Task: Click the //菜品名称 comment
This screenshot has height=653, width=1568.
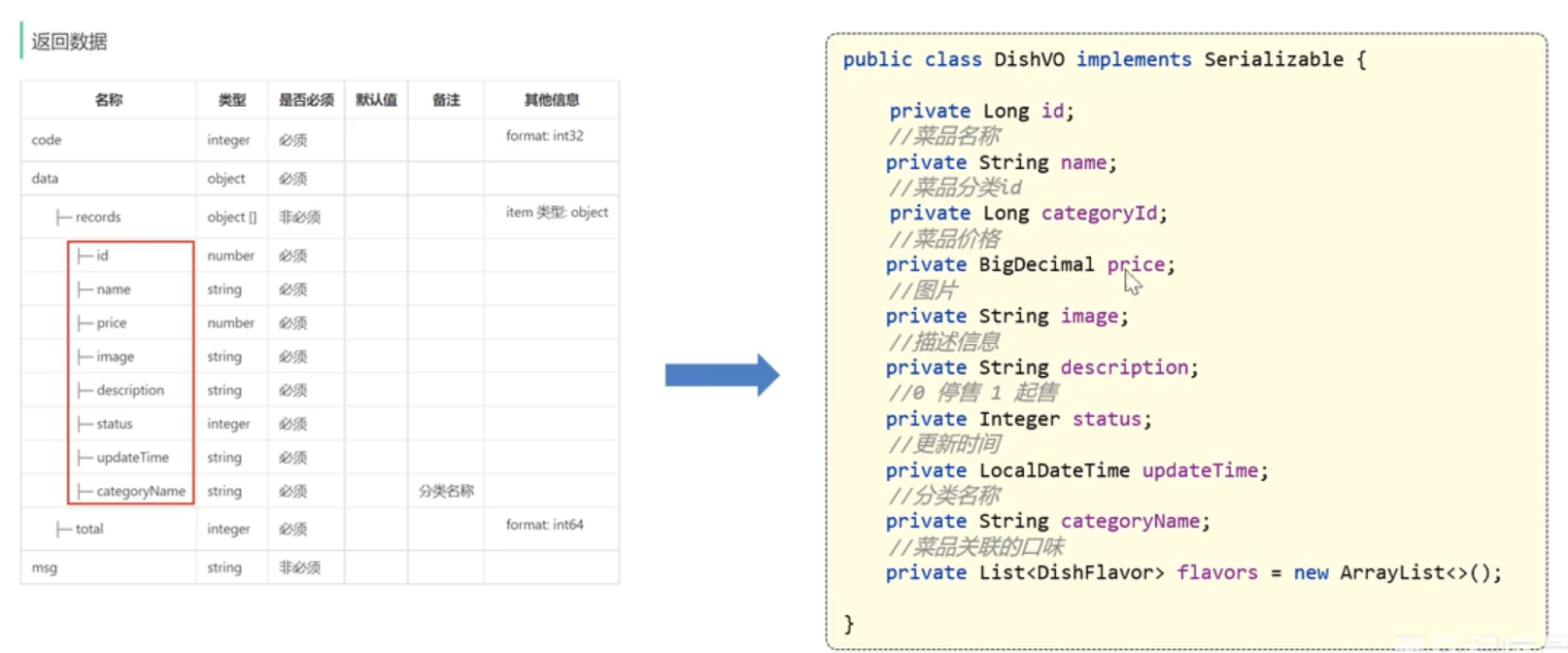Action: [x=943, y=136]
